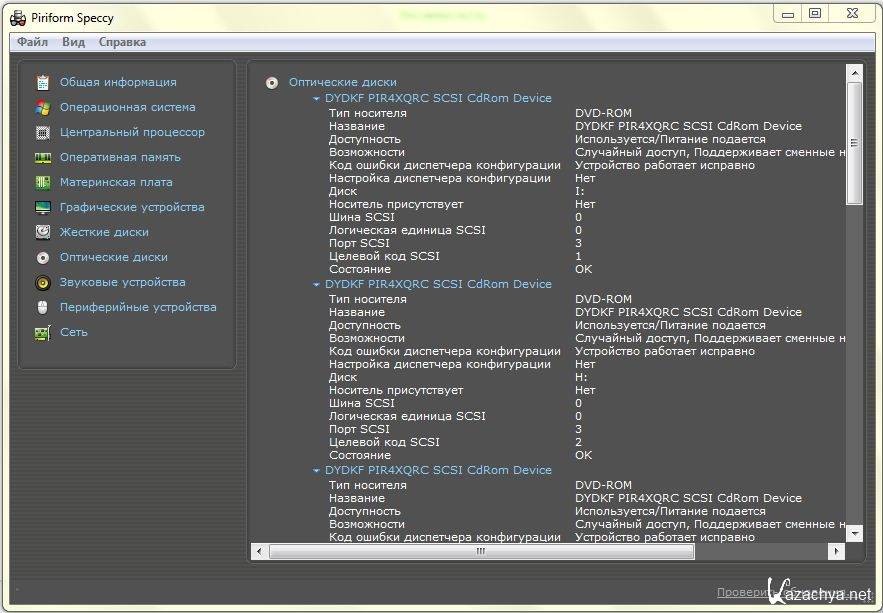Open the Файл menu

[x=32, y=42]
